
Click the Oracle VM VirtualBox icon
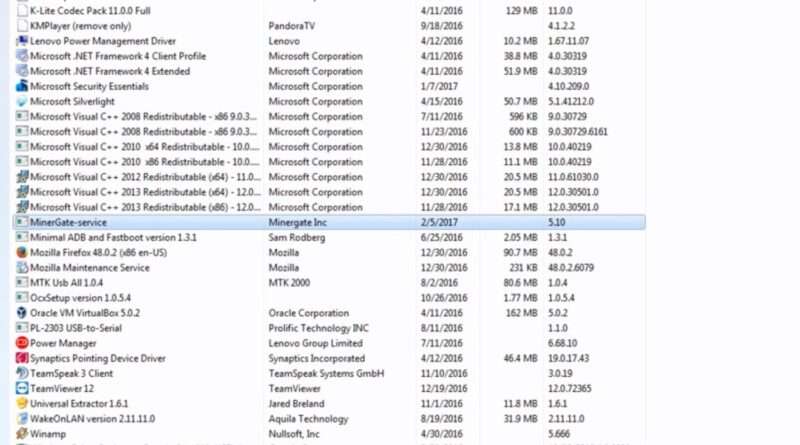tap(22, 313)
